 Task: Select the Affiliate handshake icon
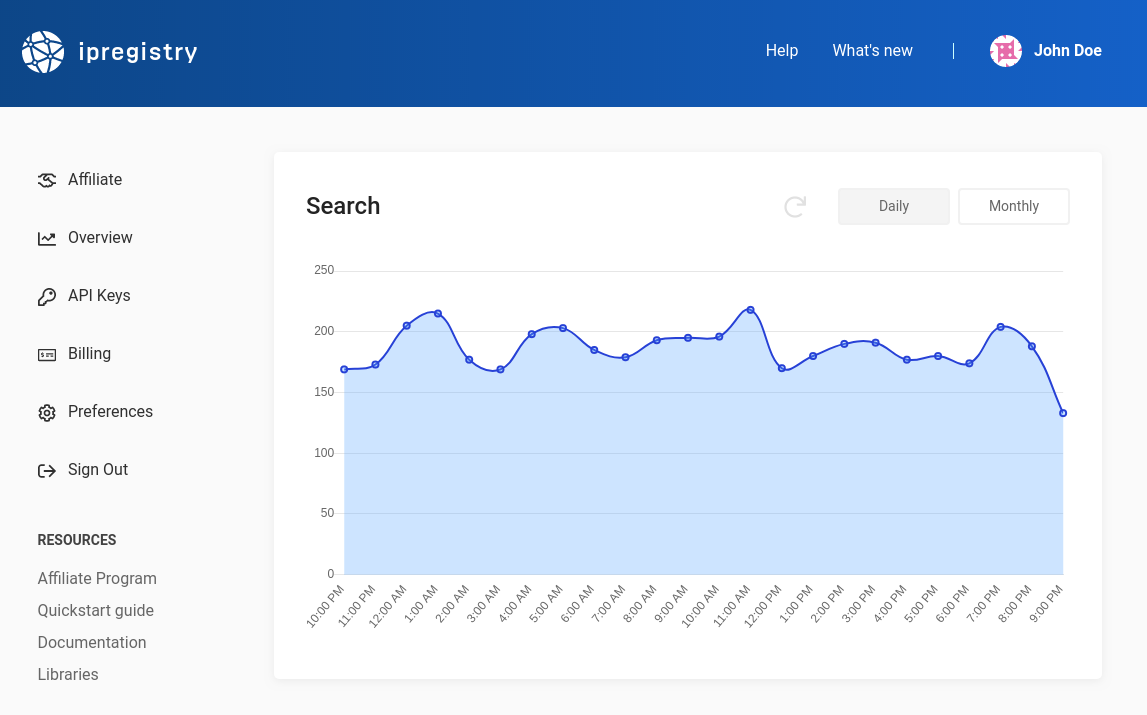46,180
